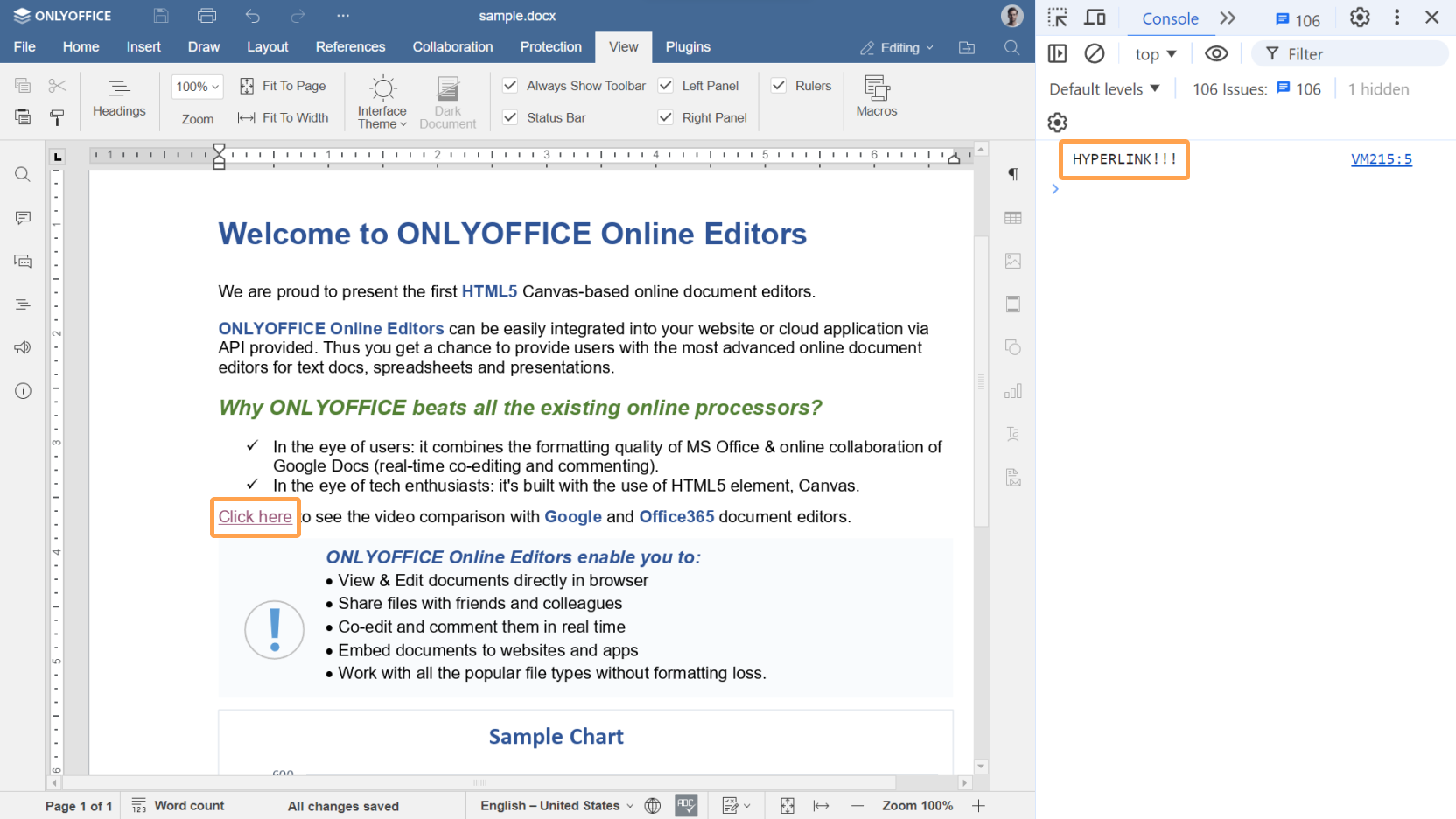Open header and footer settings icon
Screen dimensions: 1456x819
coord(1013,304)
